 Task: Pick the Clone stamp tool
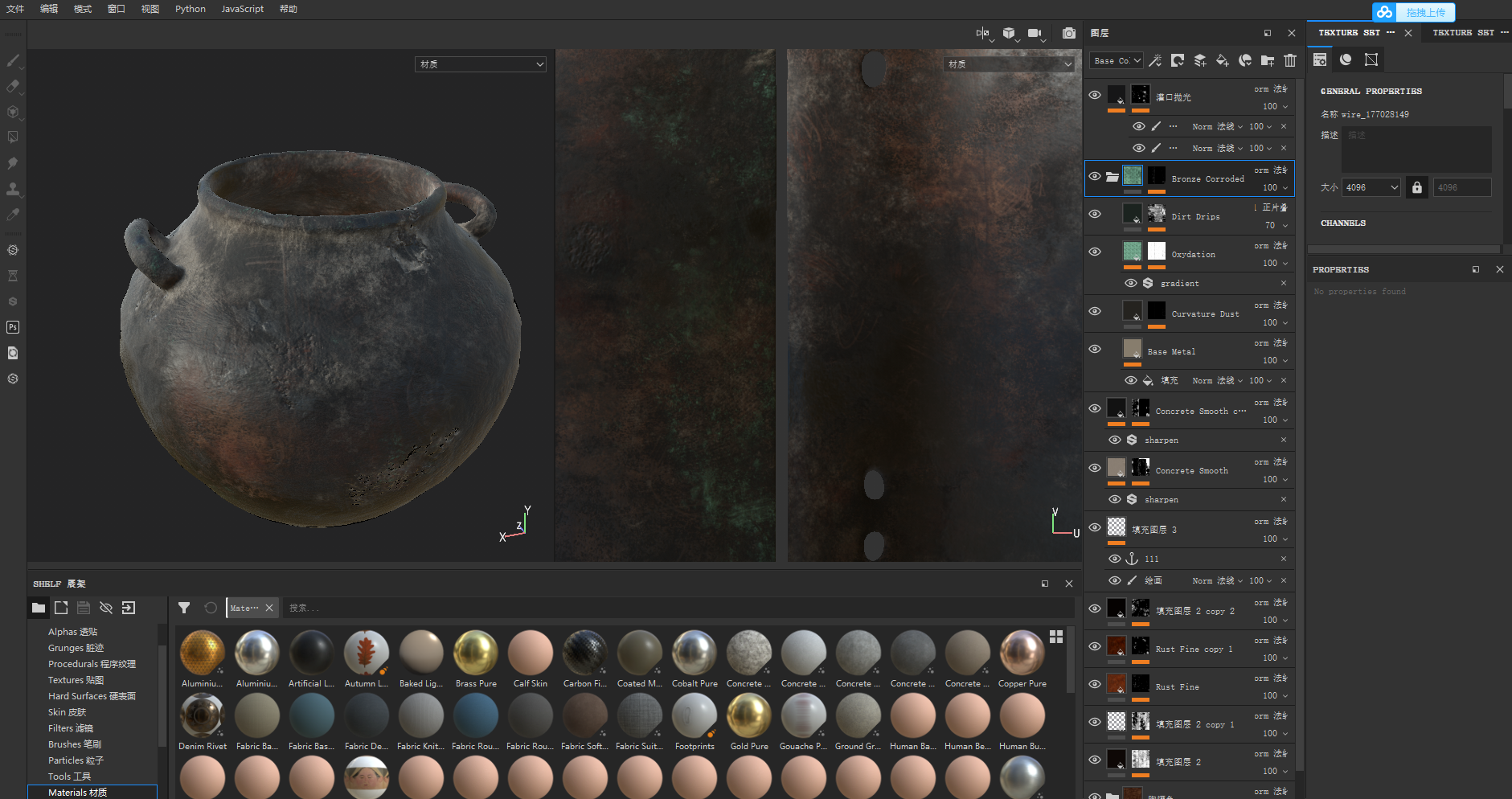coord(13,189)
